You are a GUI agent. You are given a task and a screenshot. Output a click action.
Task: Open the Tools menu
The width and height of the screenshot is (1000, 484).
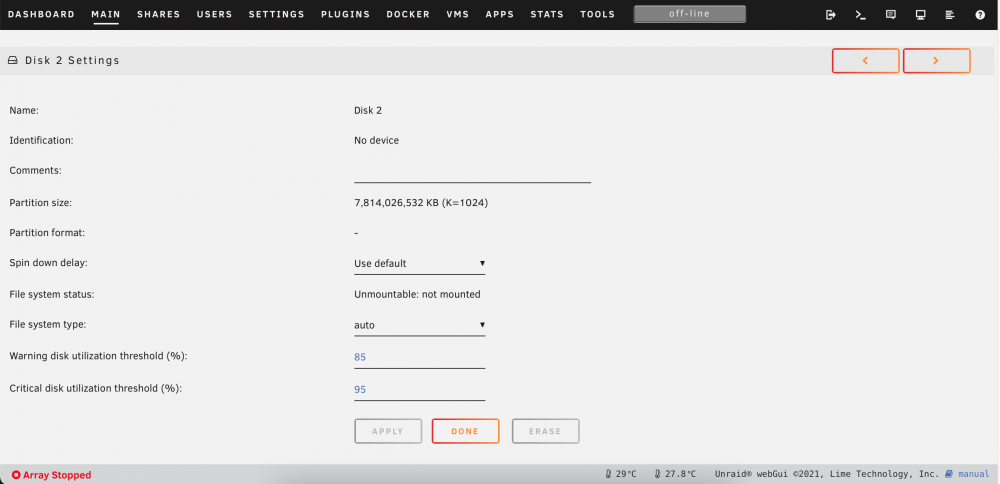pos(598,14)
